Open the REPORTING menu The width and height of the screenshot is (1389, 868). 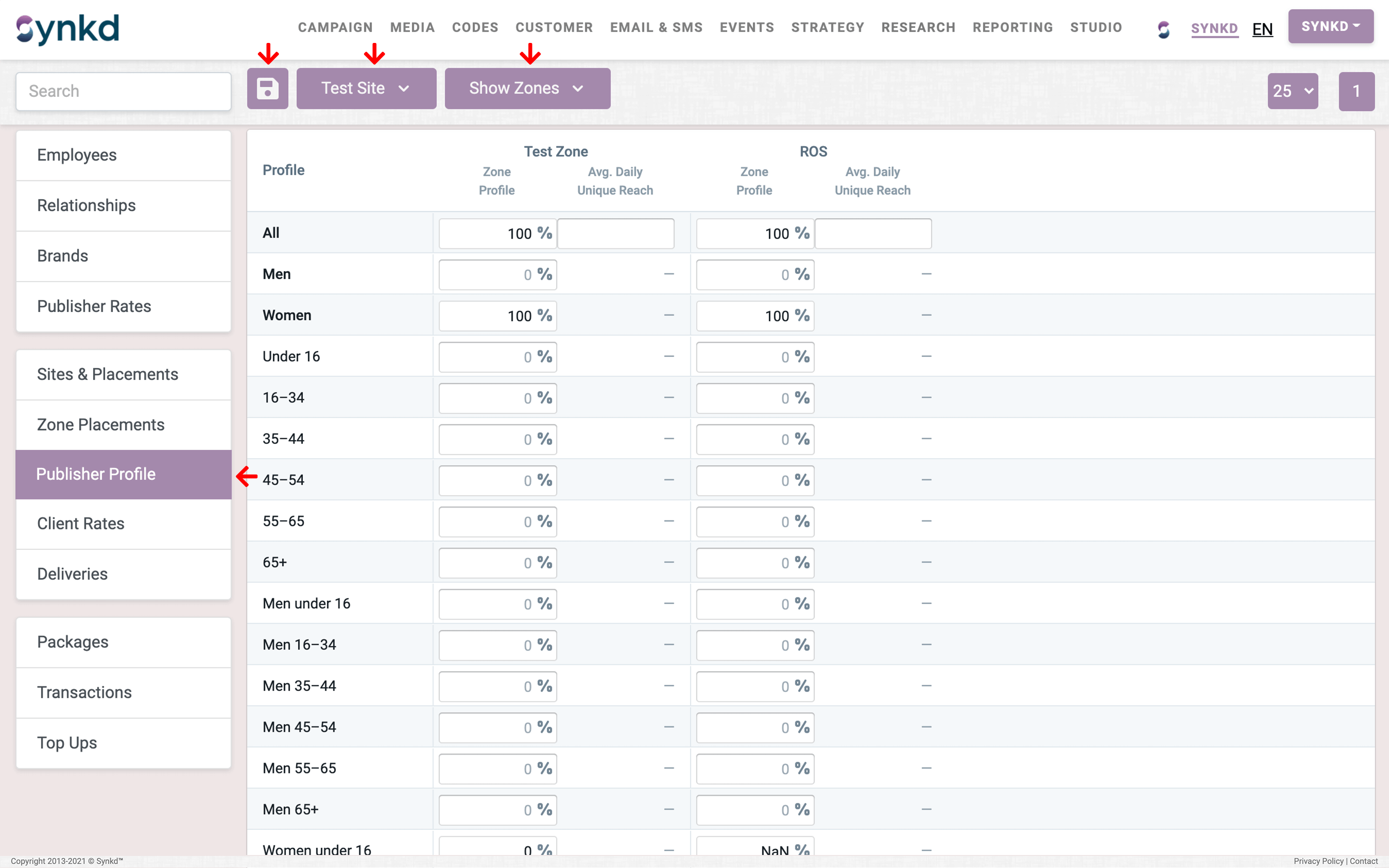click(x=1012, y=27)
